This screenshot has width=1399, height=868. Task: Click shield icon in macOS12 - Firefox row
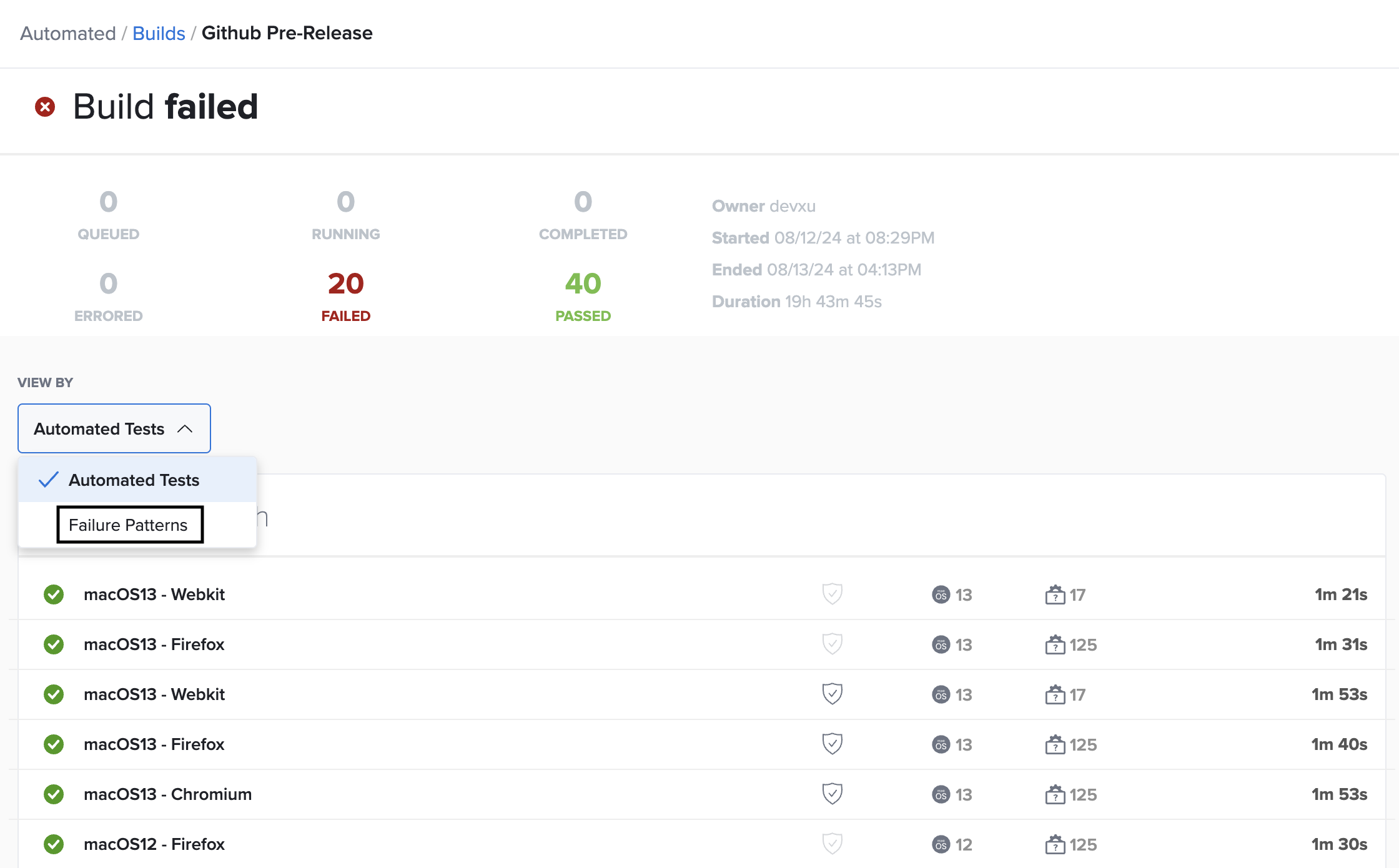tap(832, 844)
